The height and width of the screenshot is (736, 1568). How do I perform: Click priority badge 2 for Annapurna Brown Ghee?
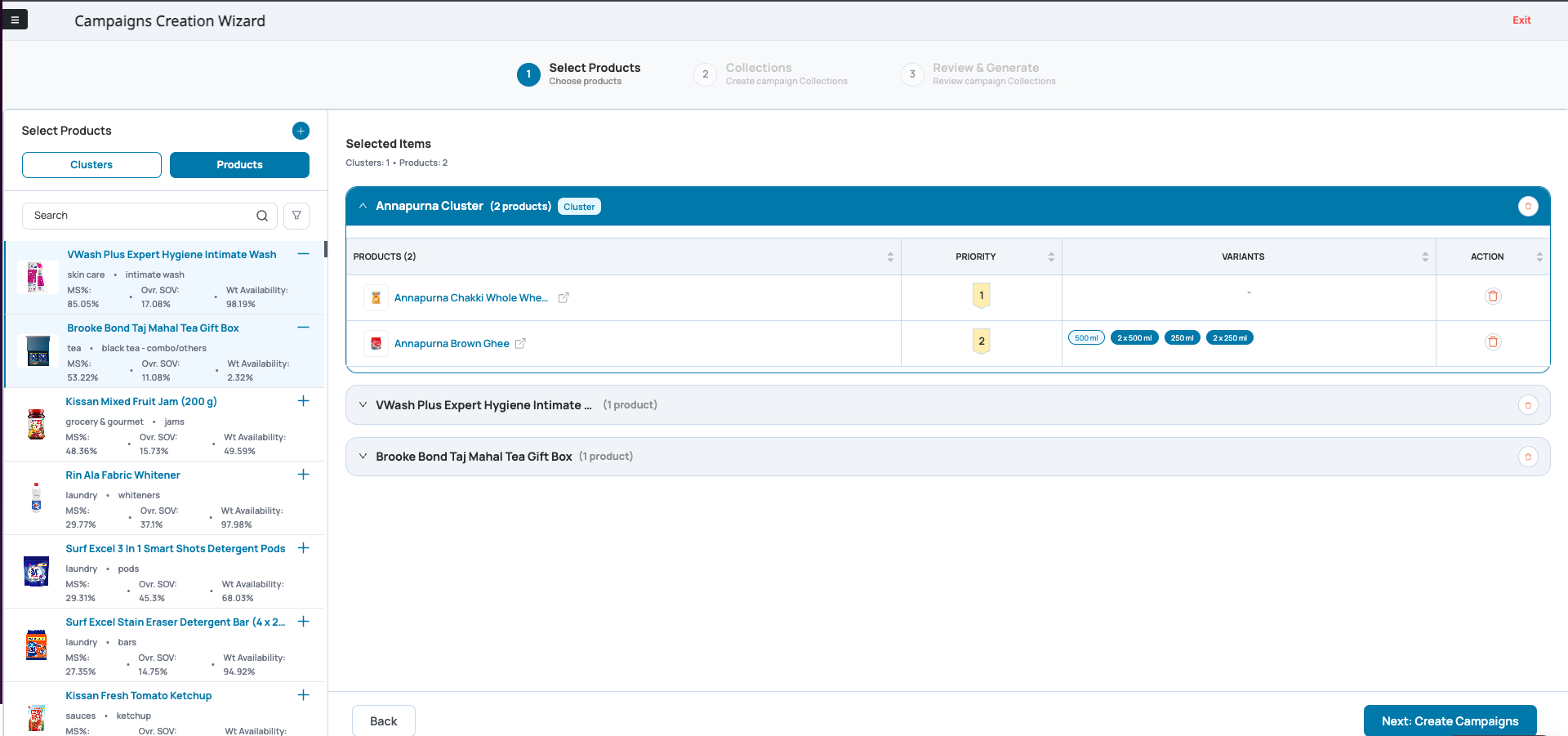[x=982, y=341]
